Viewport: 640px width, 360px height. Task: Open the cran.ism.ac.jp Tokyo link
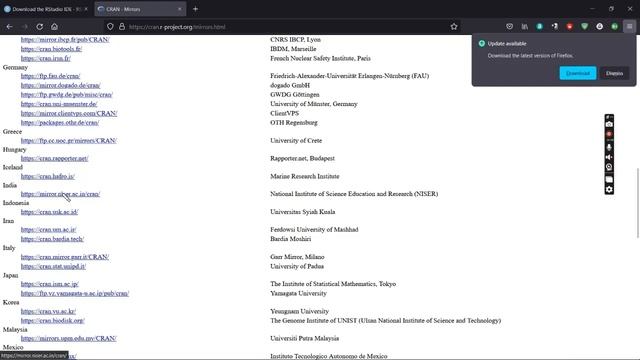coord(50,284)
